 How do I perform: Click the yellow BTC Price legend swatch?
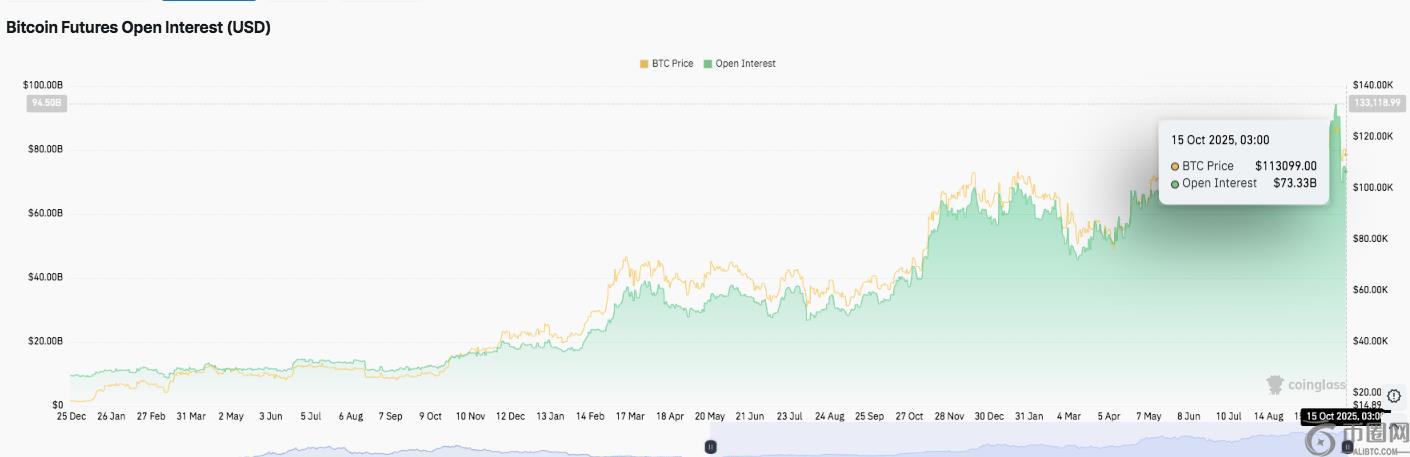tap(644, 64)
